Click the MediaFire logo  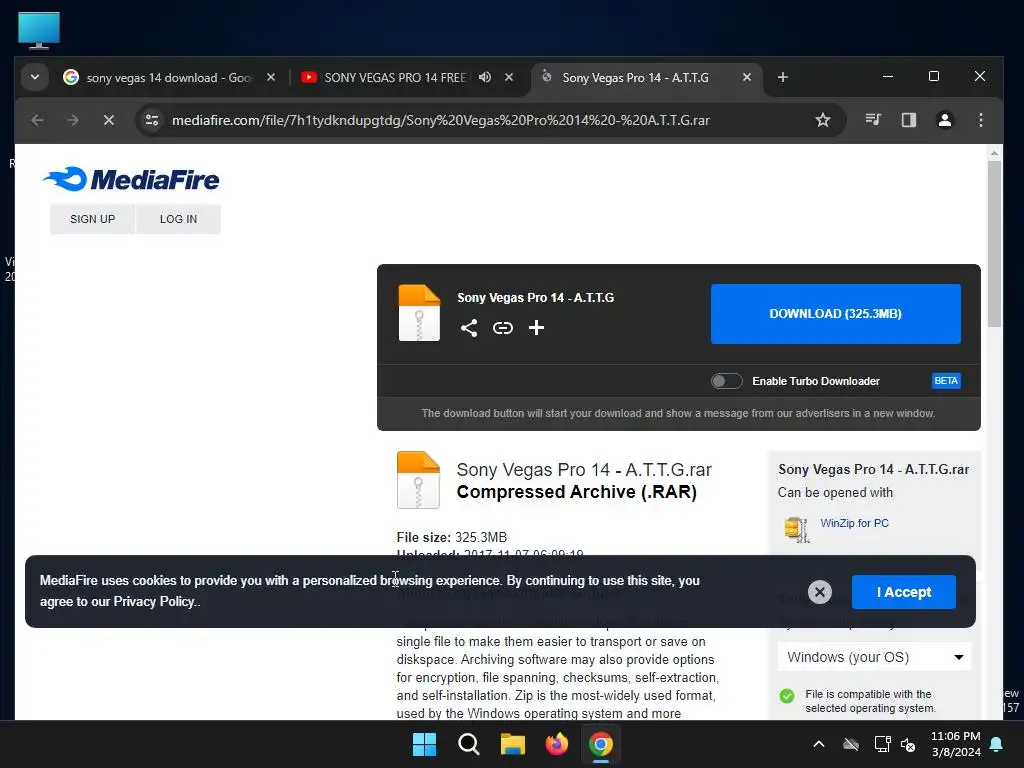pyautogui.click(x=131, y=180)
